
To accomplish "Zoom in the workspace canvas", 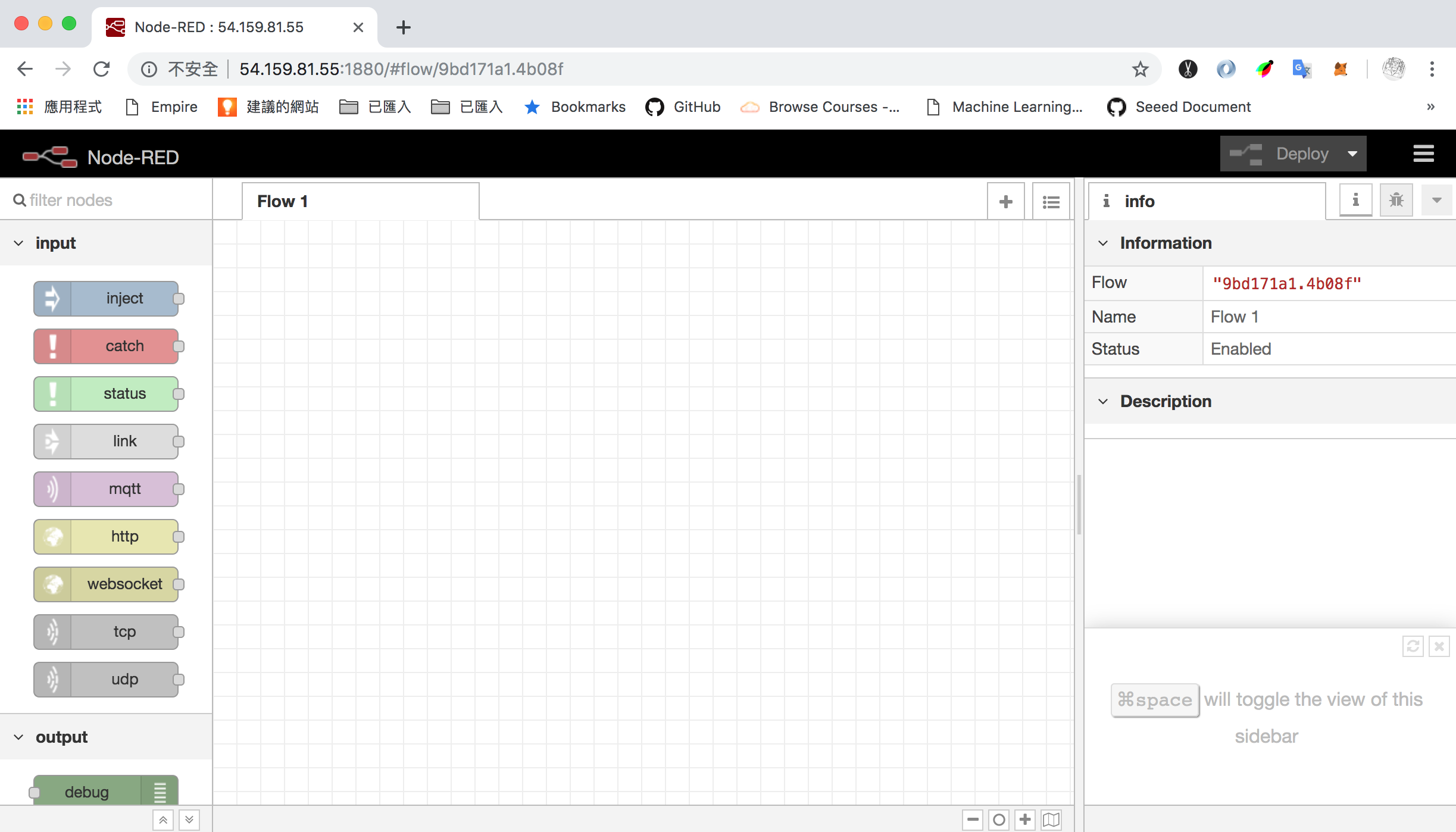I will (x=1025, y=820).
